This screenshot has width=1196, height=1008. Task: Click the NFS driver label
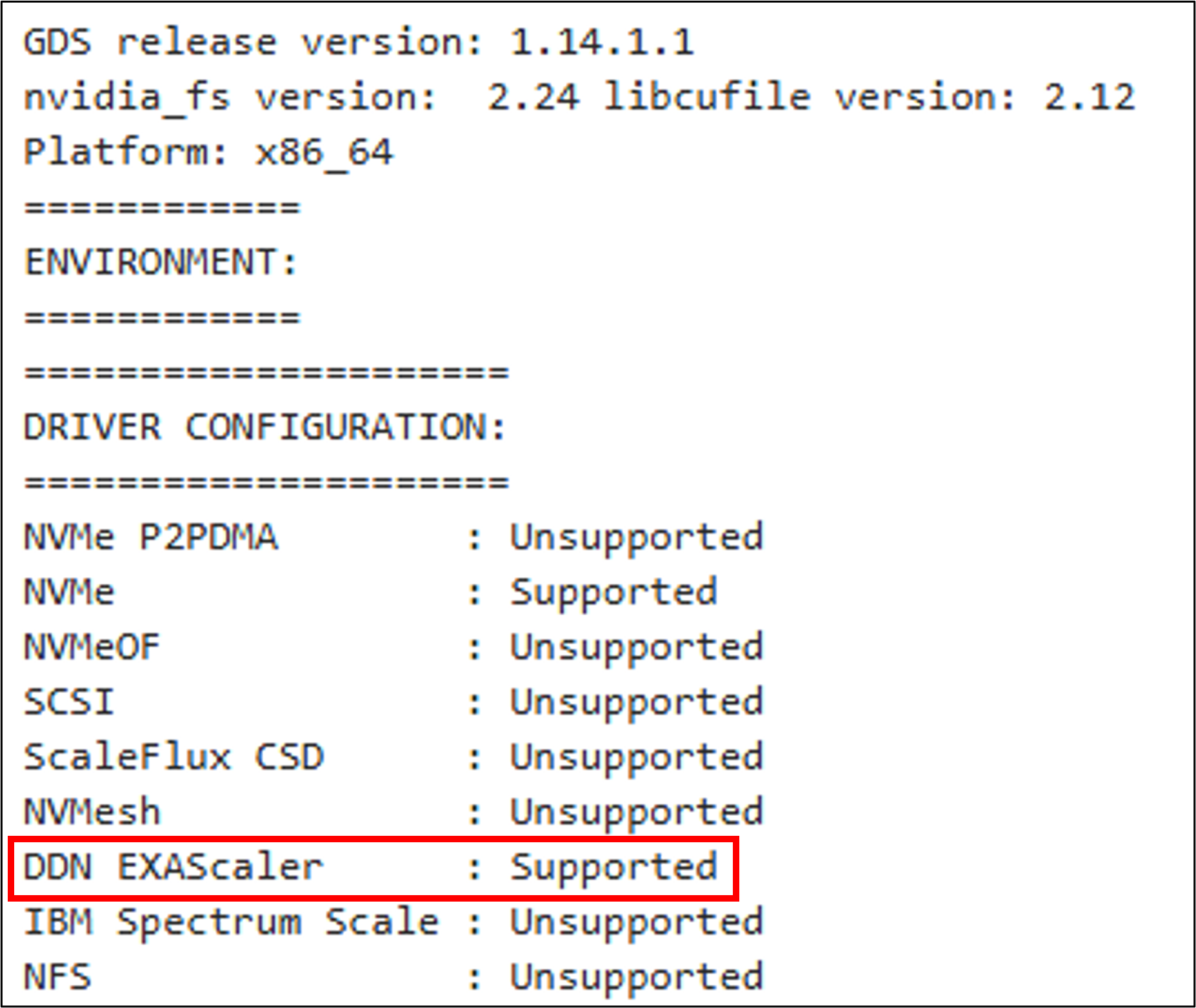(57, 976)
